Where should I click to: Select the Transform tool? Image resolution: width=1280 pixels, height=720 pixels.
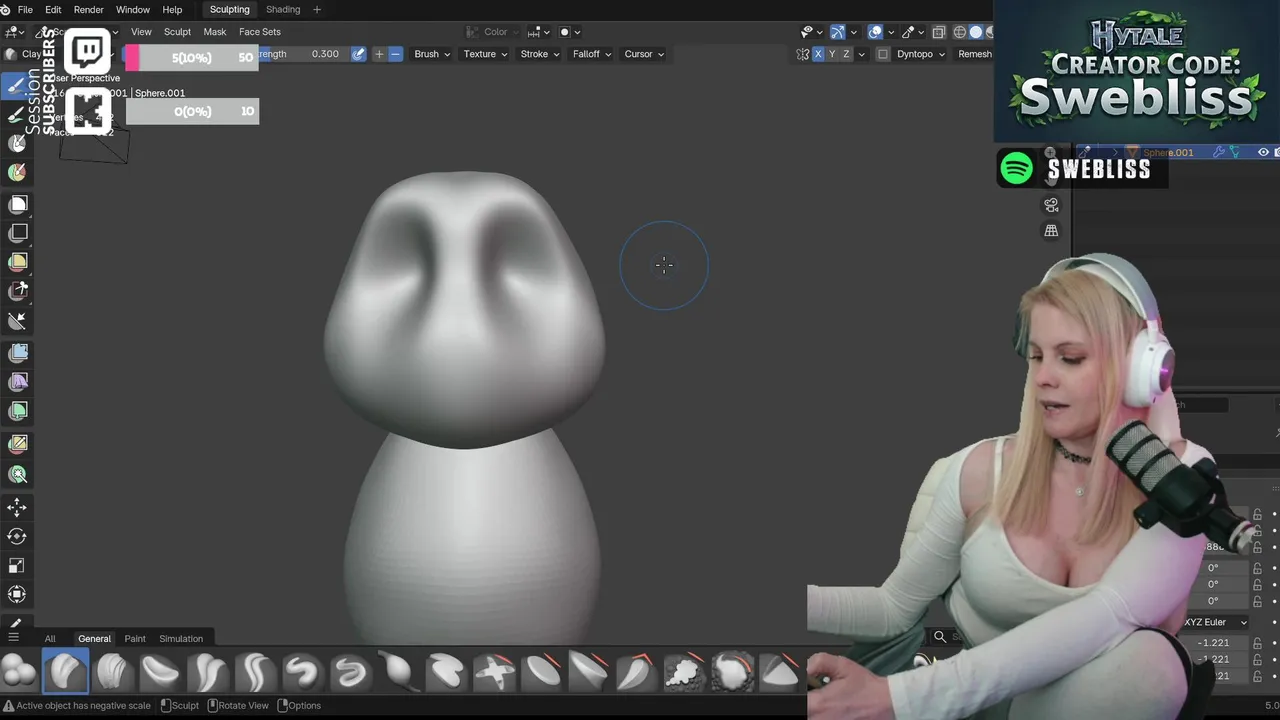[x=17, y=594]
